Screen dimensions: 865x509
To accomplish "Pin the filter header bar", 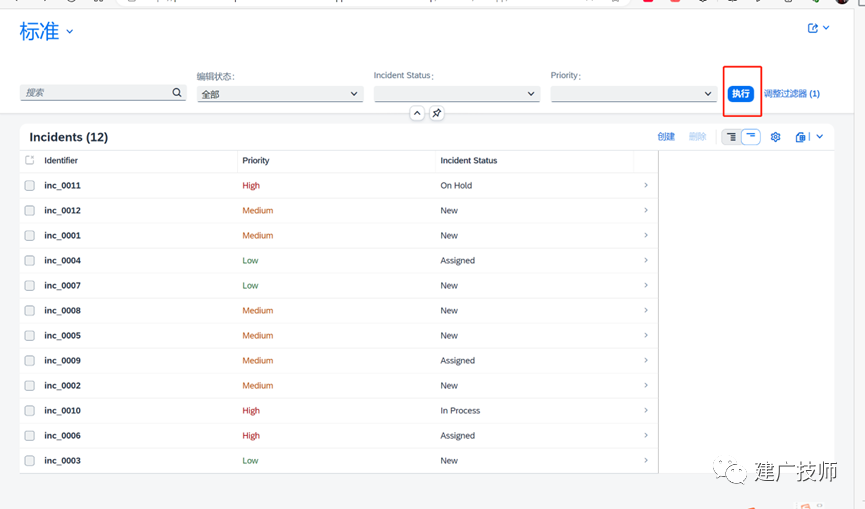I will [436, 113].
